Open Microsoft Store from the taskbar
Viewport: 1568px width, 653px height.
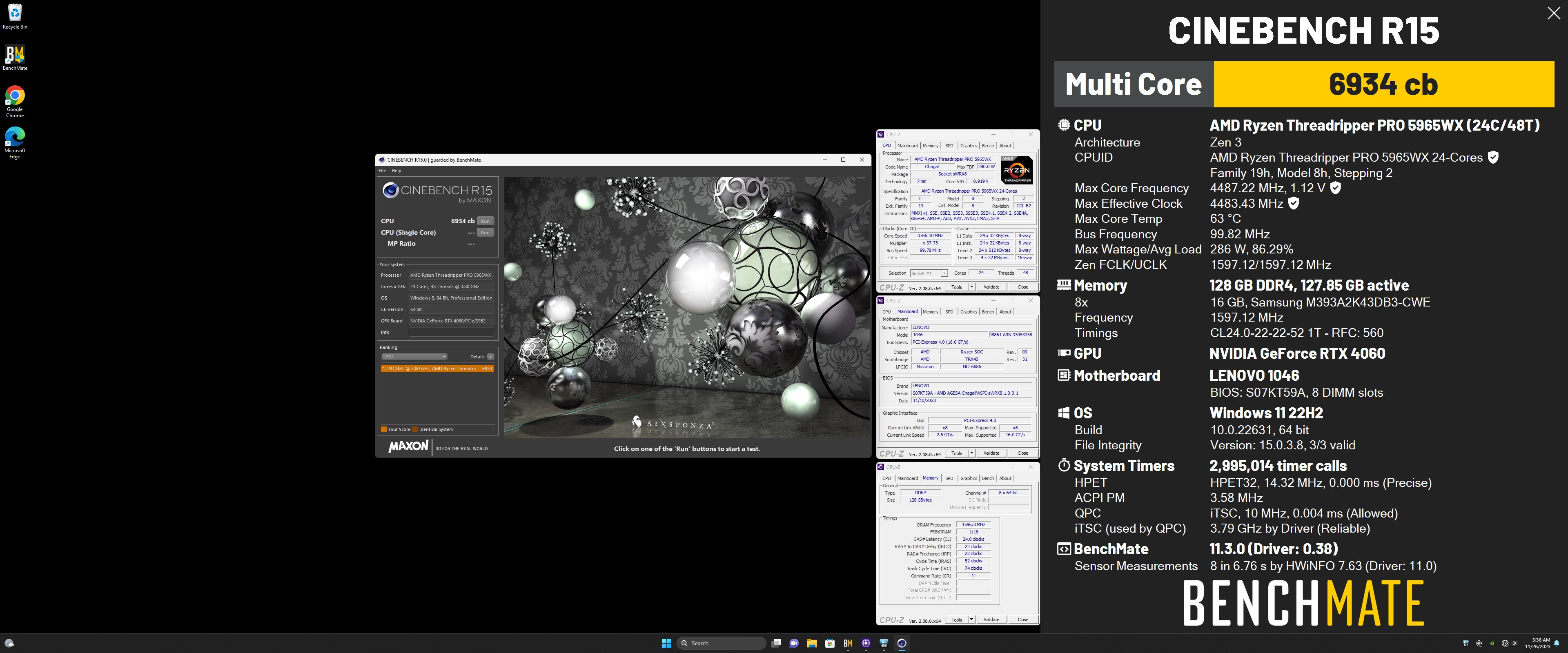(x=830, y=643)
